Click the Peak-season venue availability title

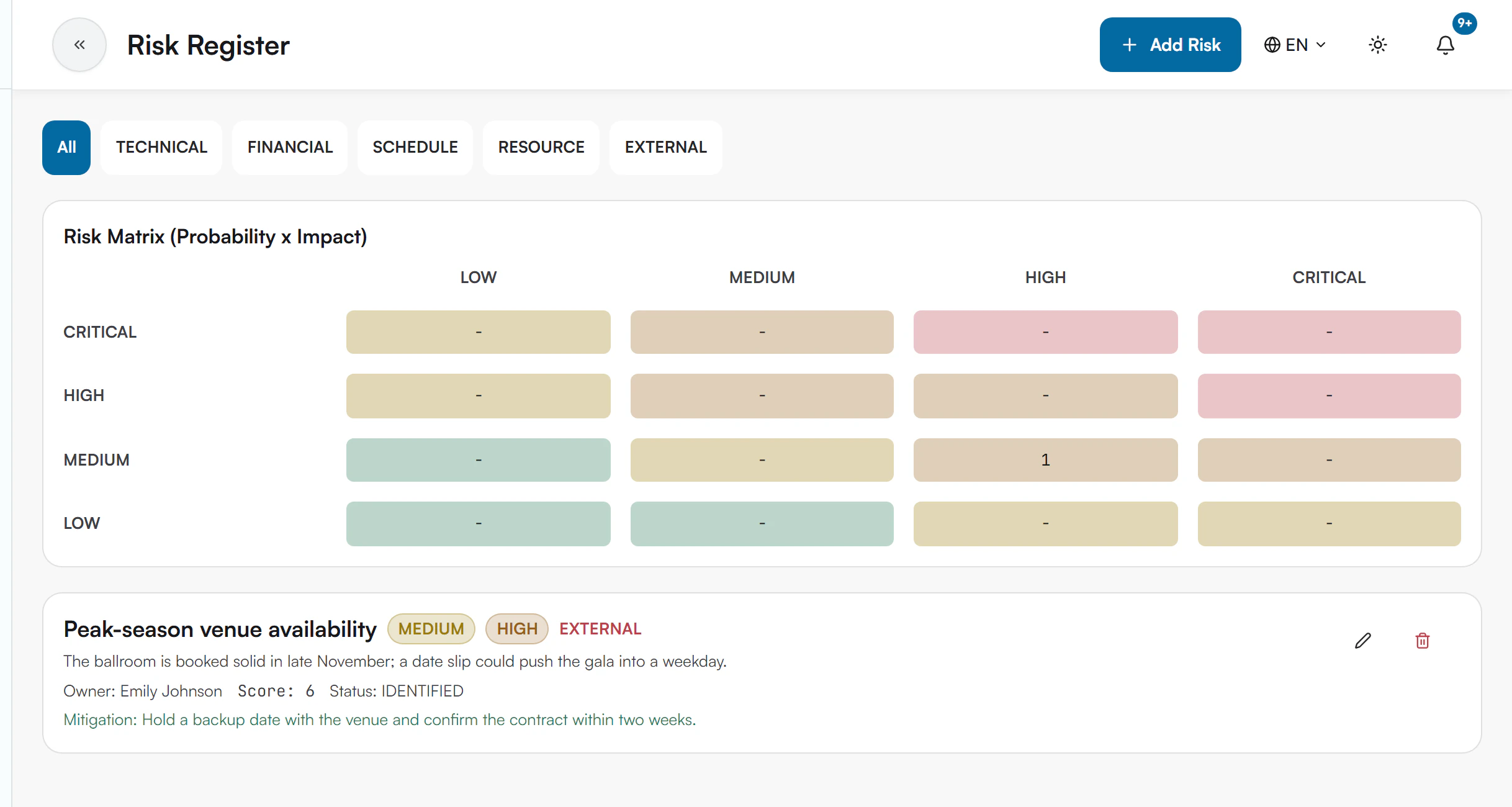[220, 629]
